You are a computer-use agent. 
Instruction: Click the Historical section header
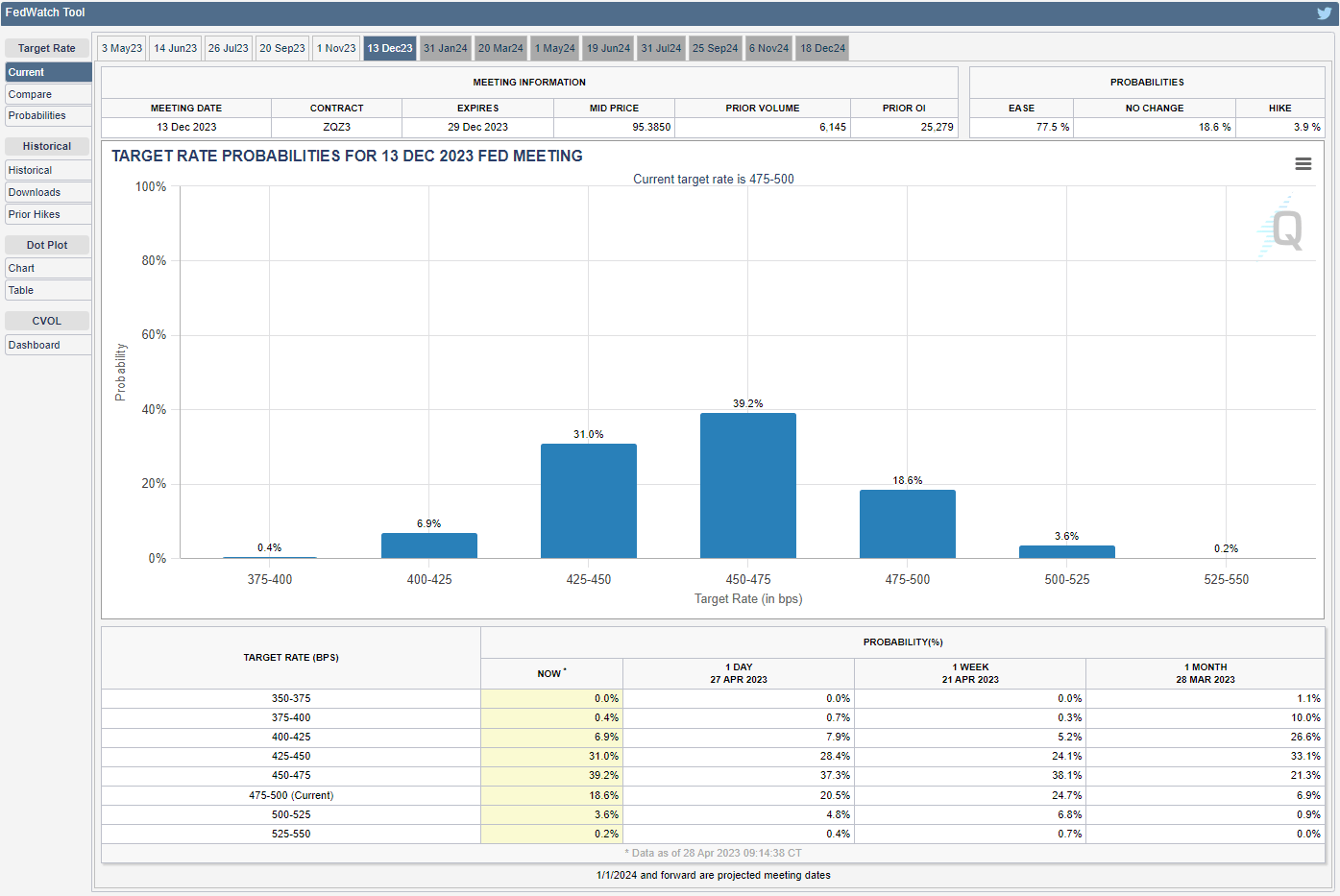[47, 146]
